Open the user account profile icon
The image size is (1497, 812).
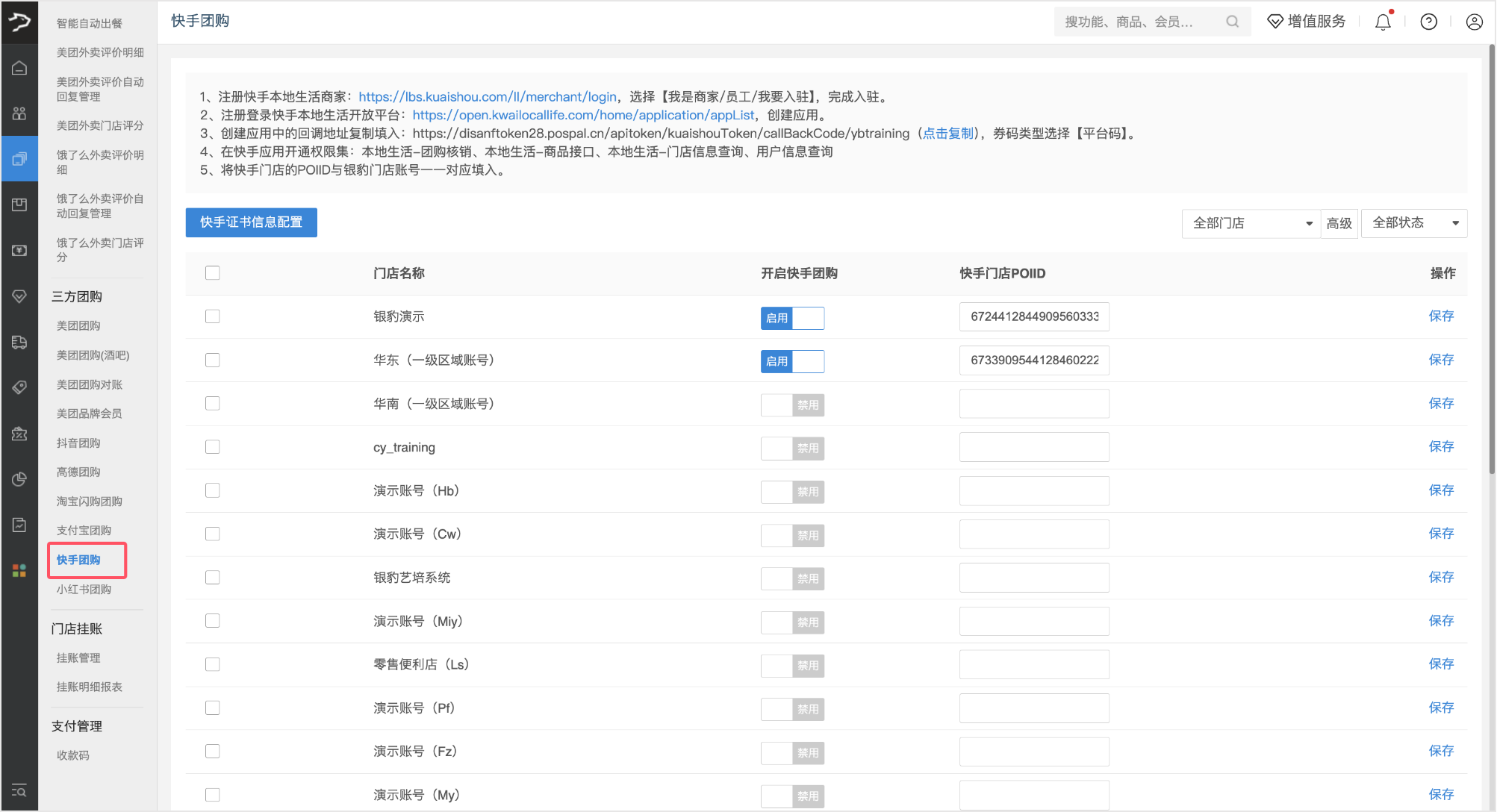click(x=1474, y=22)
